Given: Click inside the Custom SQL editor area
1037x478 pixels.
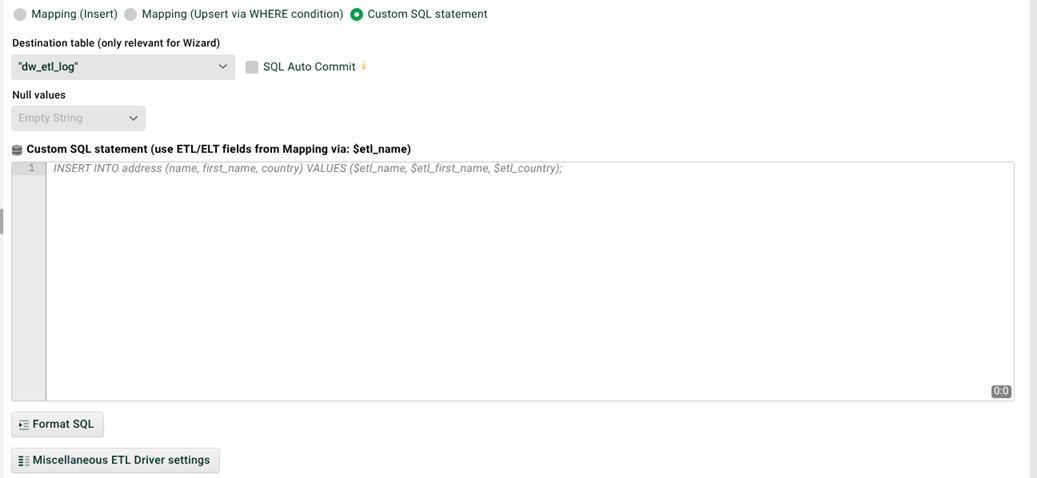Looking at the screenshot, I should click(530, 281).
